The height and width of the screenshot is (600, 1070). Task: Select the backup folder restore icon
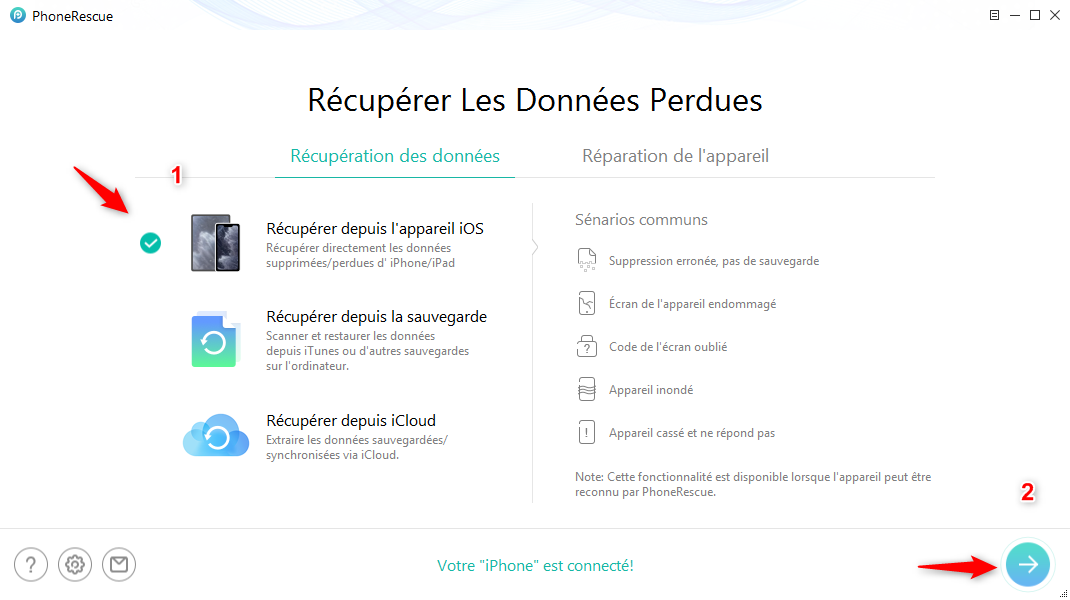[x=215, y=340]
